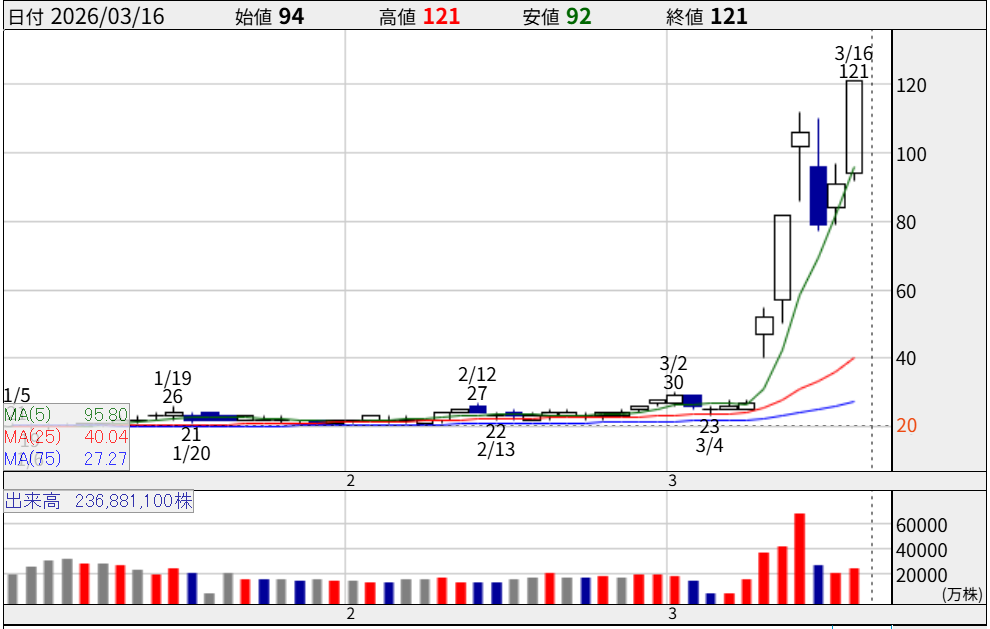This screenshot has width=990, height=629.
Task: Click the large blue candlestick near 90
Action: 819,195
